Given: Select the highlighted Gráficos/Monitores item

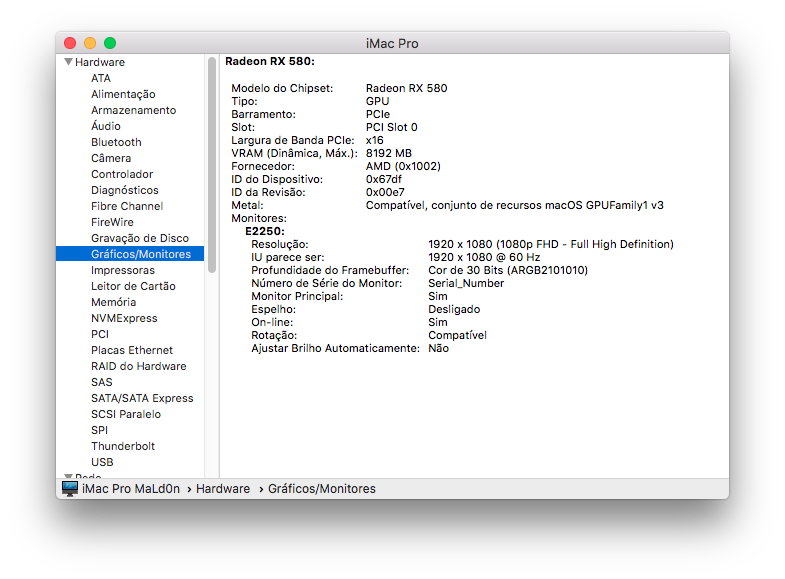Looking at the screenshot, I should 140,254.
